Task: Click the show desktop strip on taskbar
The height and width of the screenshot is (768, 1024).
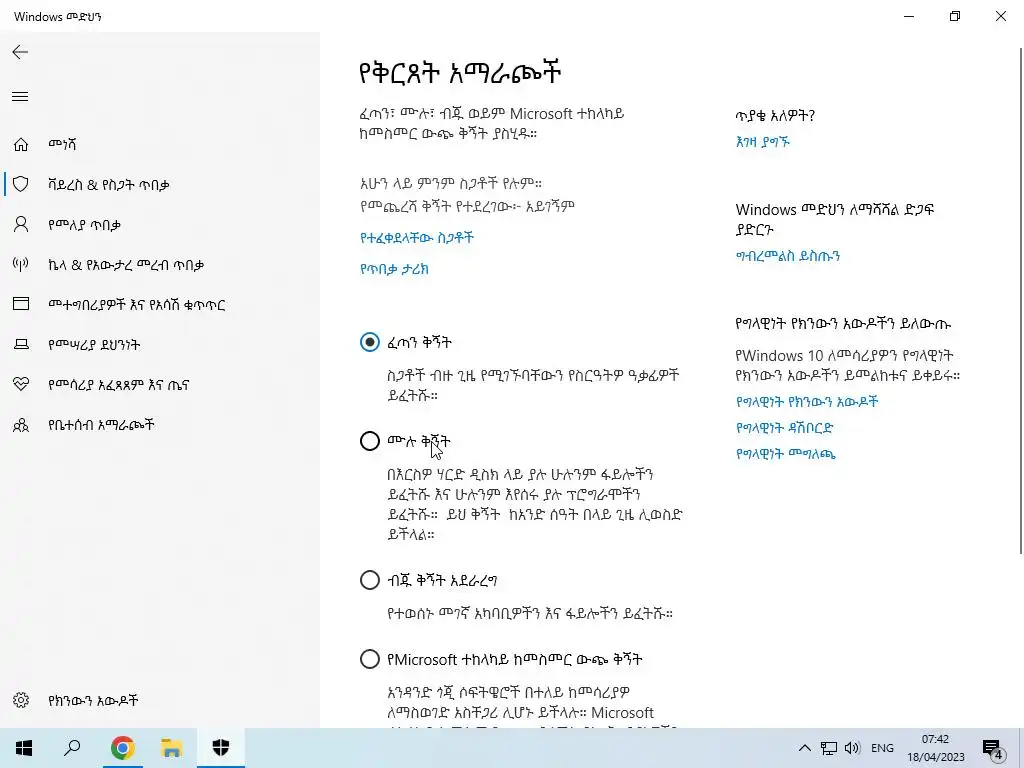Action: (1021, 748)
